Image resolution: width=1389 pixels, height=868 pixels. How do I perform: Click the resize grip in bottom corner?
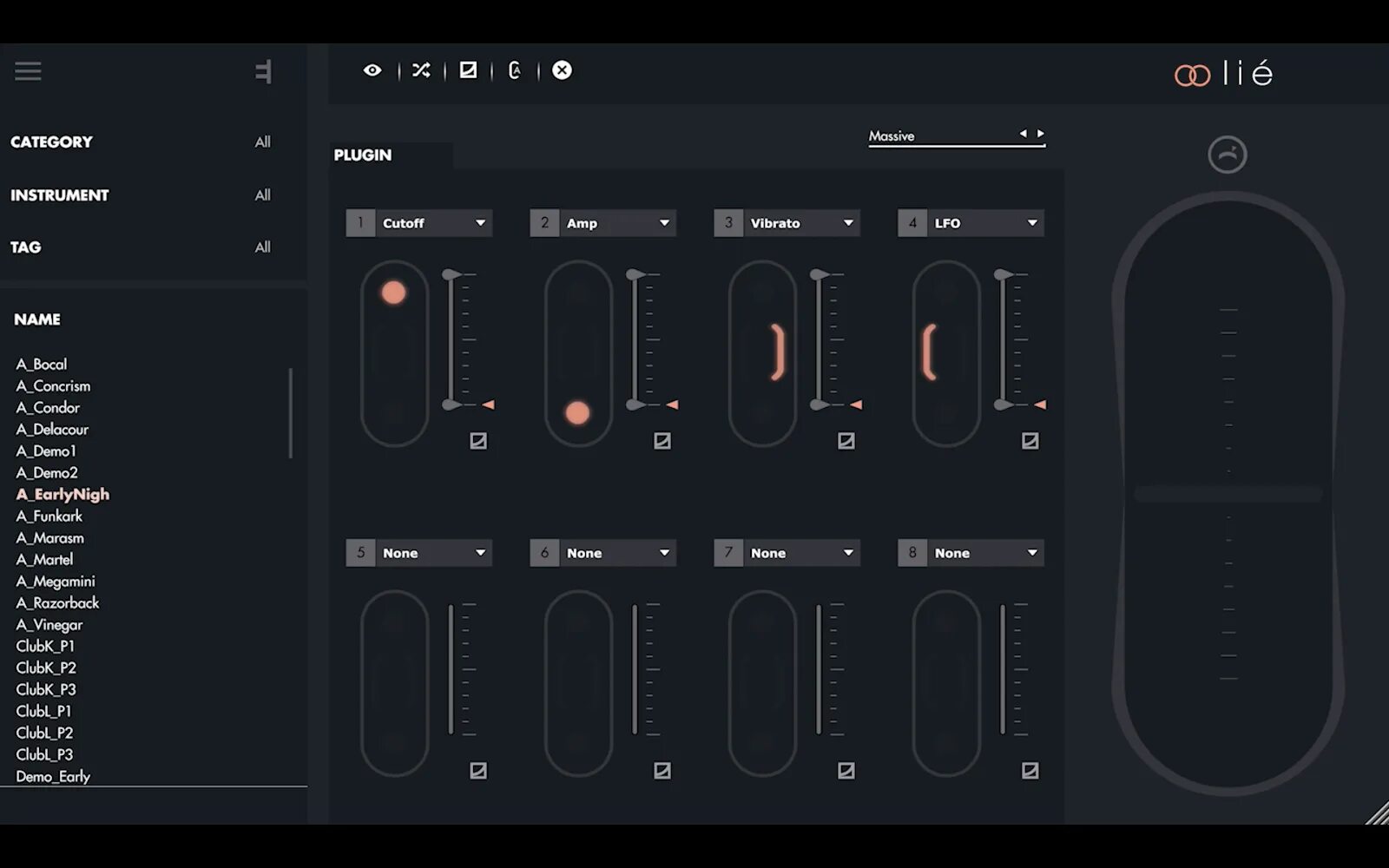point(1377,813)
